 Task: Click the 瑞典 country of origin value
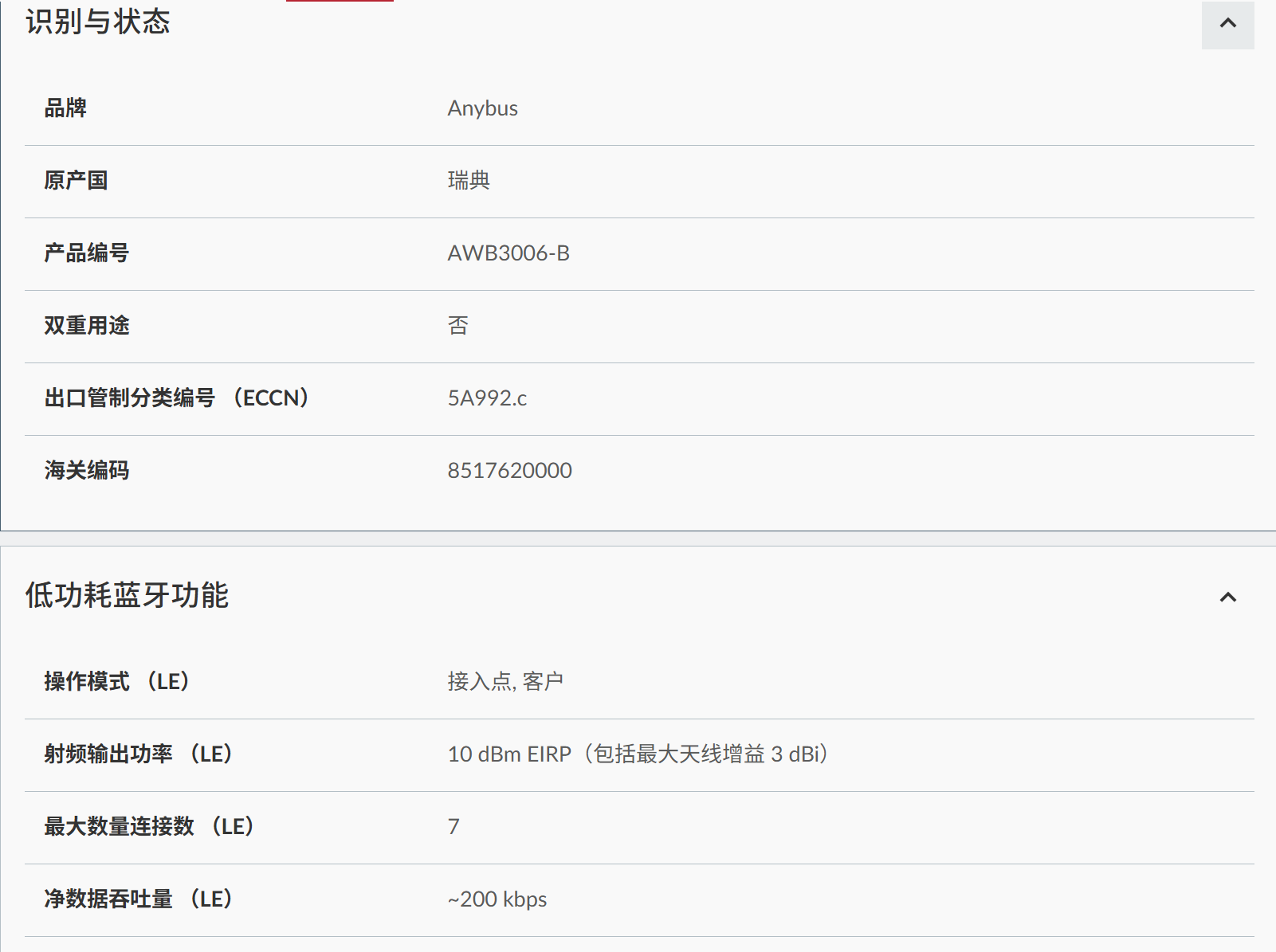pos(469,181)
